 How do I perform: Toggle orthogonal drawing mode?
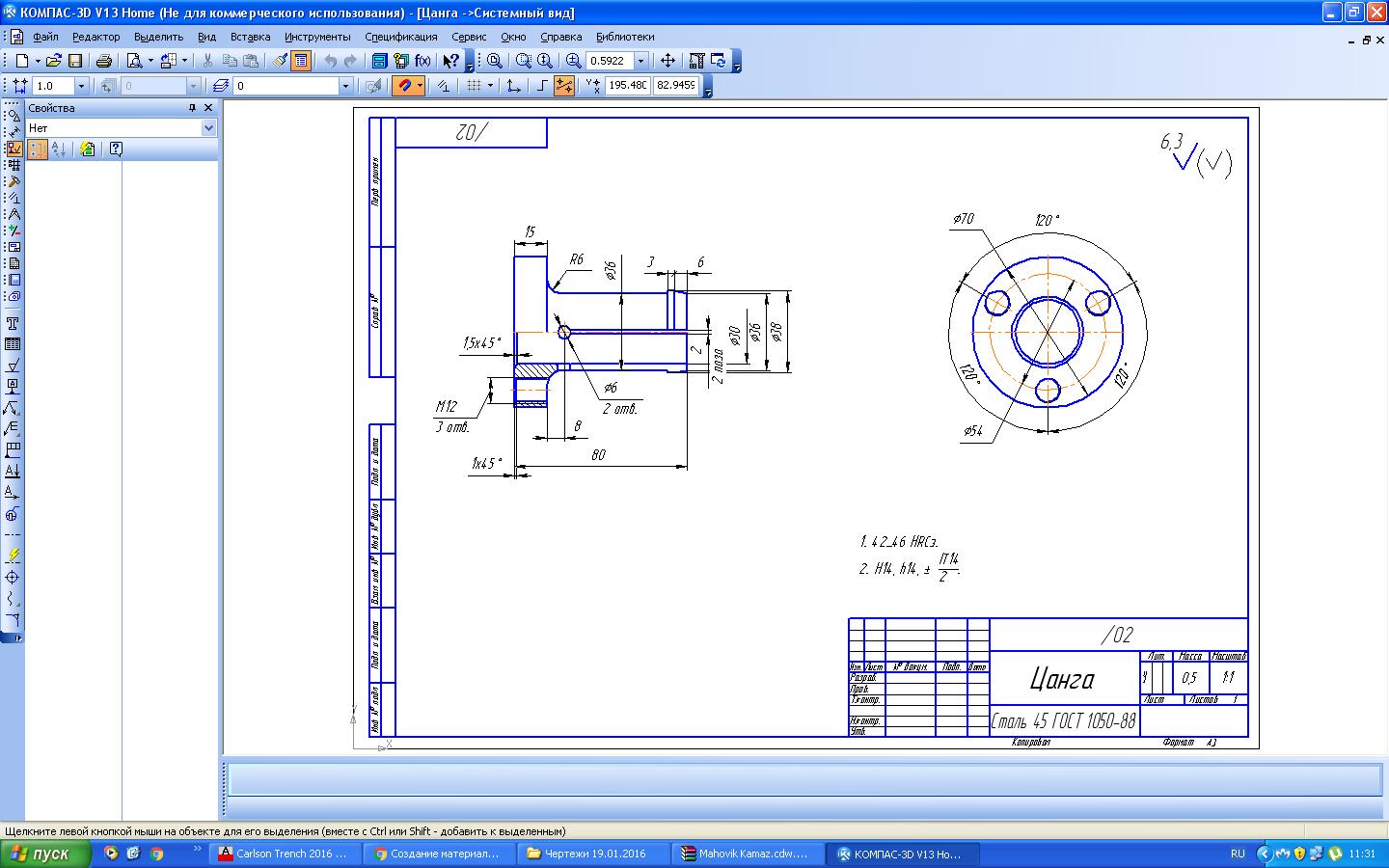coord(542,86)
